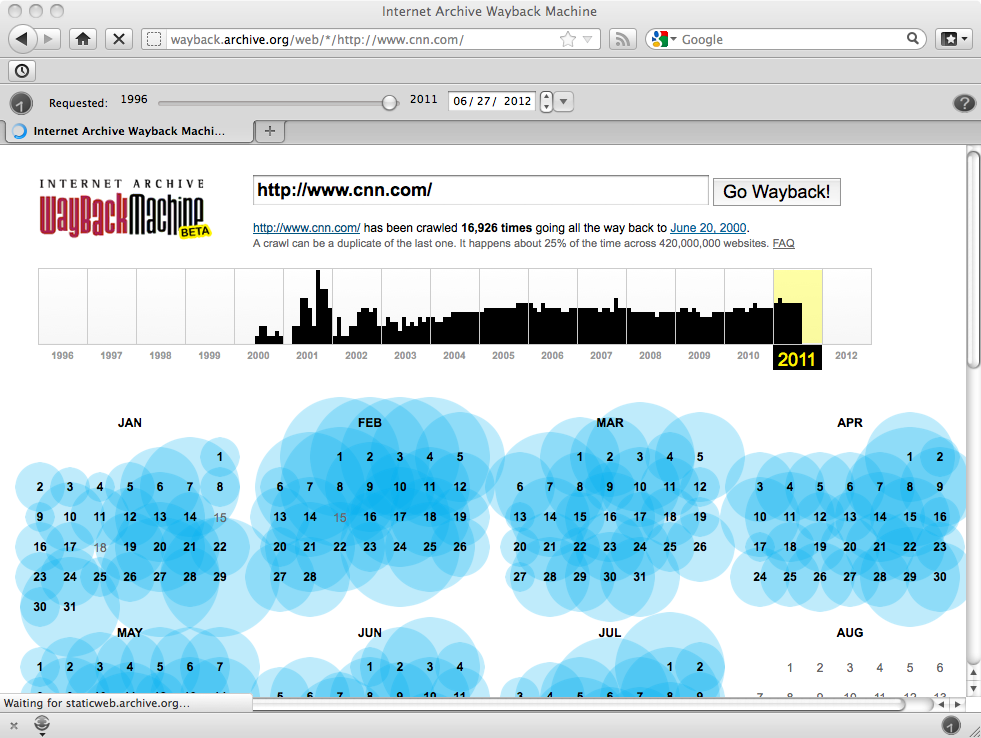The width and height of the screenshot is (981, 738).
Task: Click the Go Wayback! button
Action: [776, 191]
